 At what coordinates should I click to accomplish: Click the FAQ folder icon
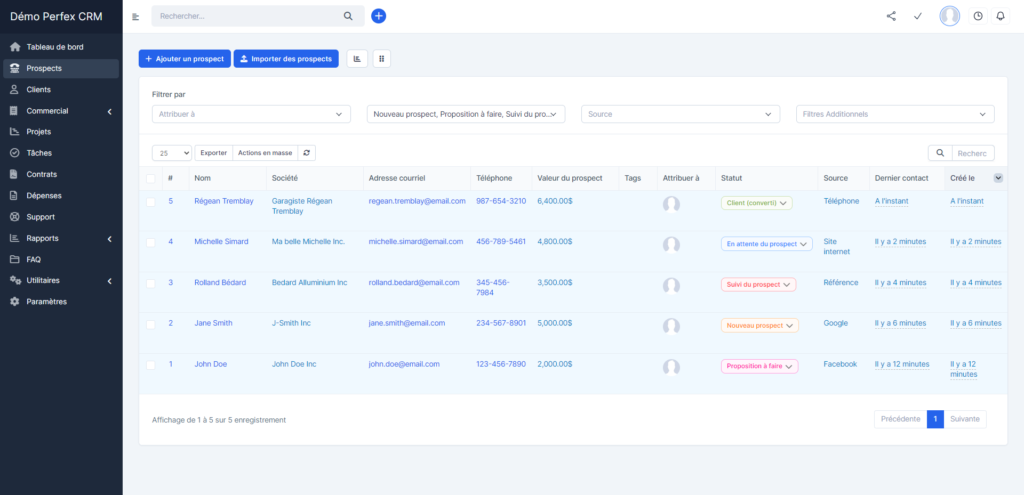[15, 259]
